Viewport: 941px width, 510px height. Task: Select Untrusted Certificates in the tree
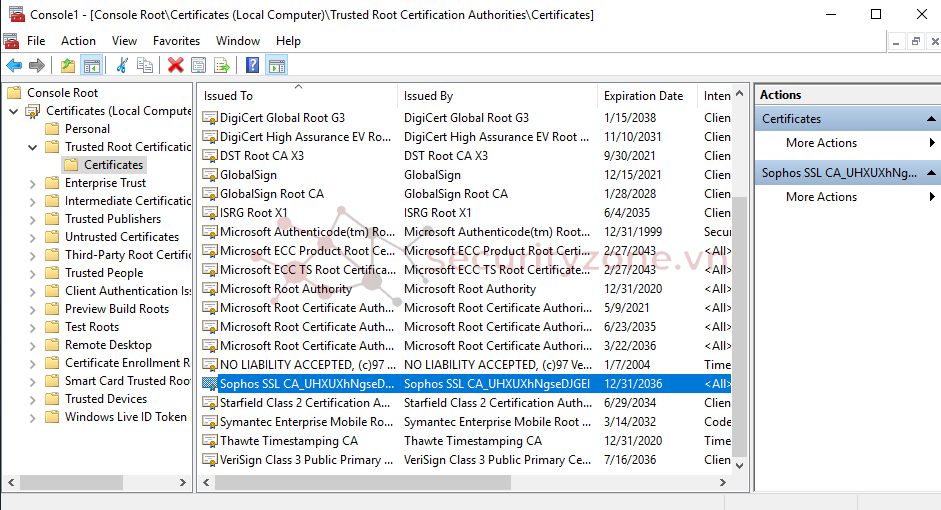point(121,237)
